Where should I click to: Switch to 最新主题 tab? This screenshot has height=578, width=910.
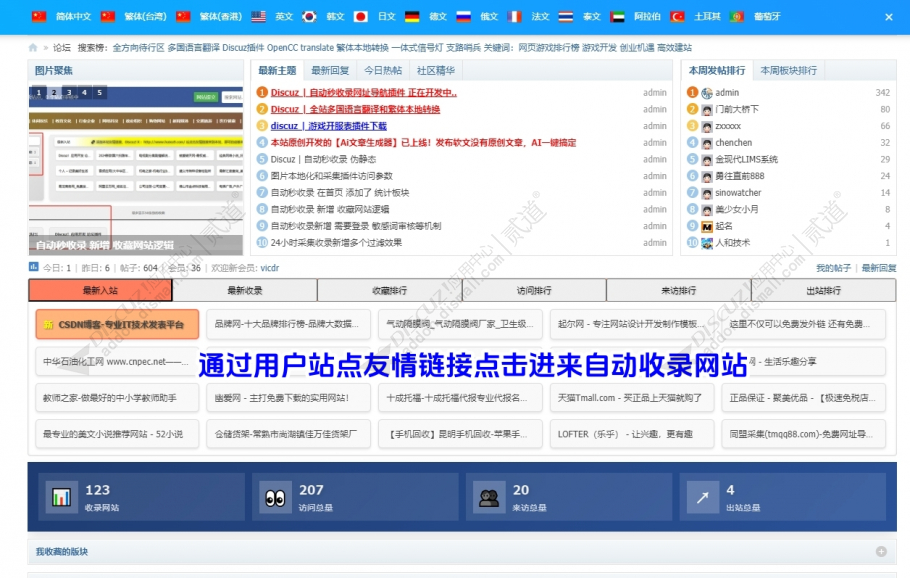pyautogui.click(x=277, y=70)
